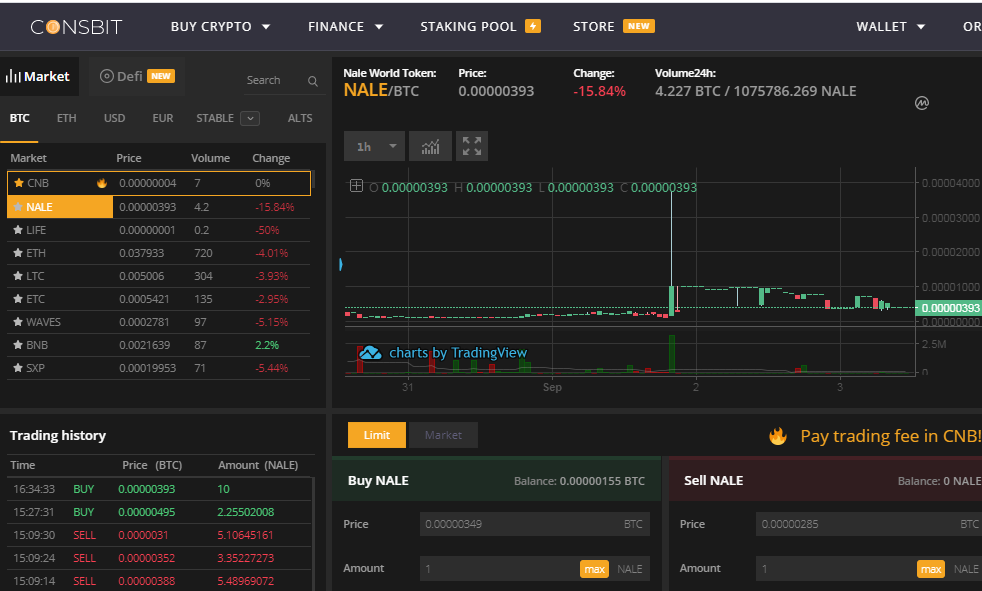
Task: Expand chart to fullscreen mode
Action: pos(472,147)
